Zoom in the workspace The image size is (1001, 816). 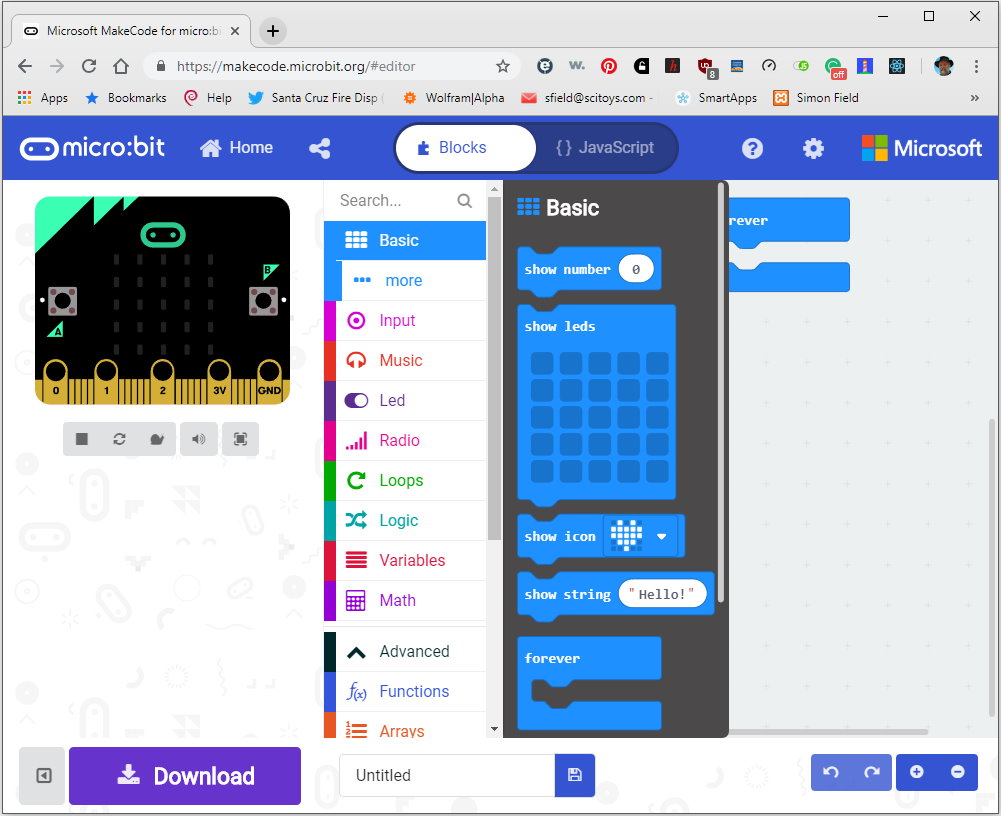coord(917,772)
